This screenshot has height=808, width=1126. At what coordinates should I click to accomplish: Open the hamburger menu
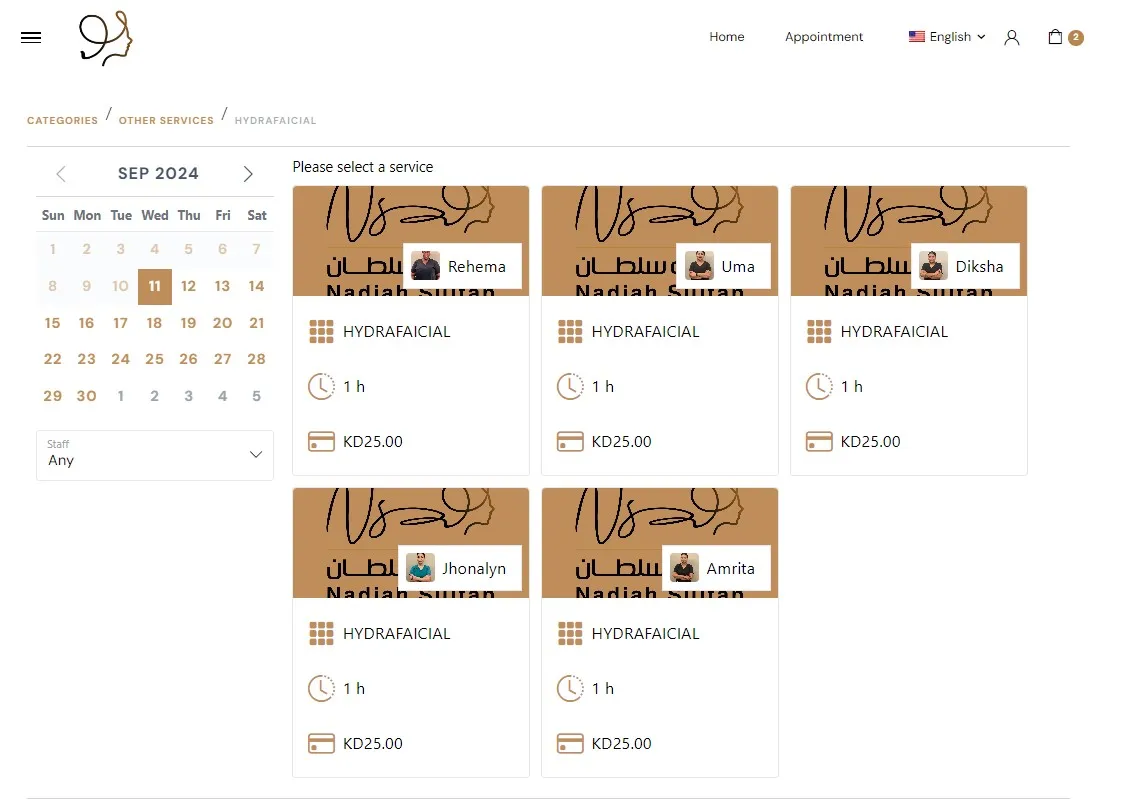click(31, 37)
